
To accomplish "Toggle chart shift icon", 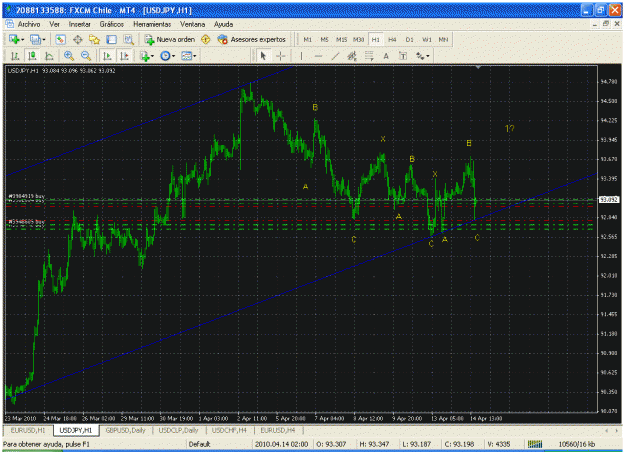I will 124,56.
